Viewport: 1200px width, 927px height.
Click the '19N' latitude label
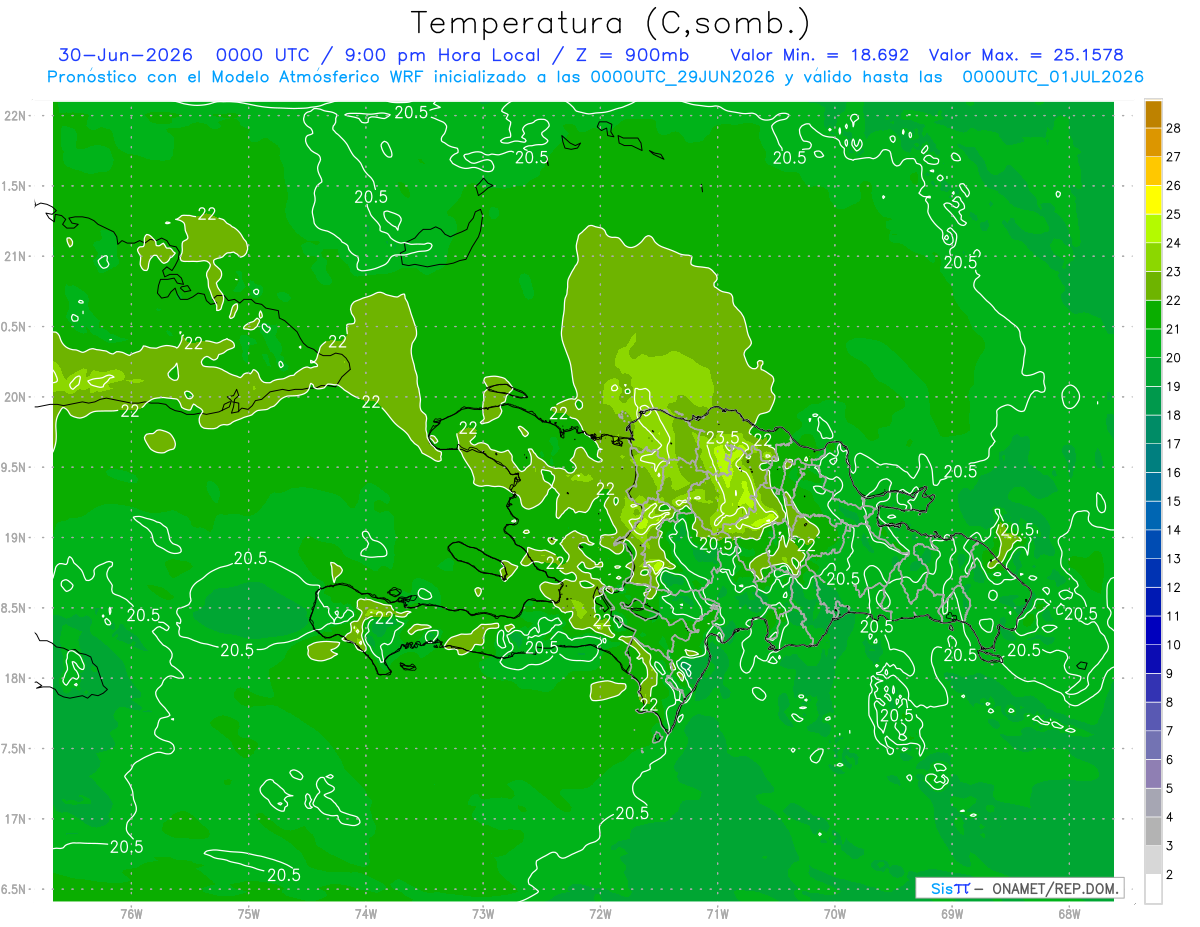16,538
